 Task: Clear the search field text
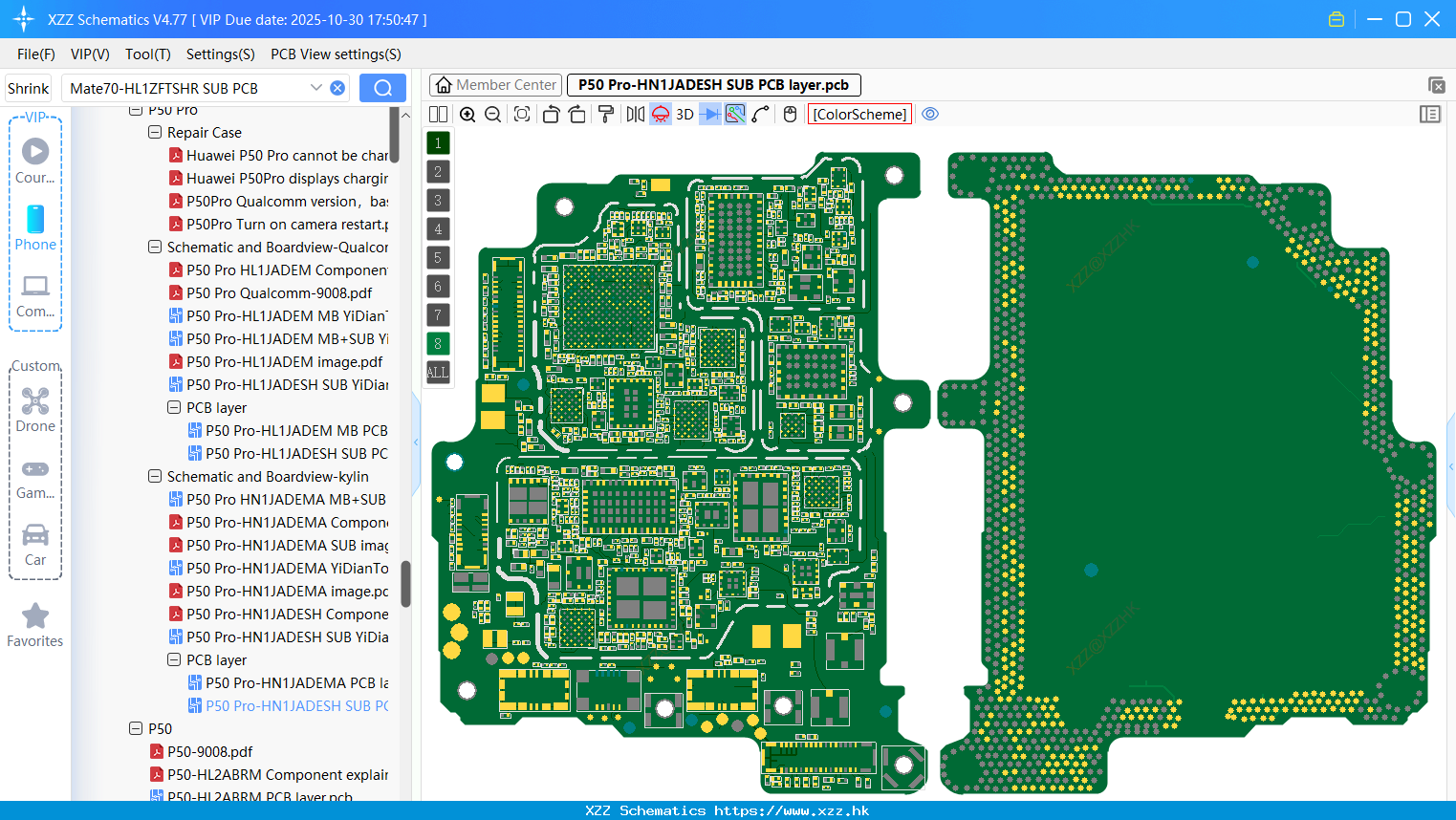click(x=337, y=88)
